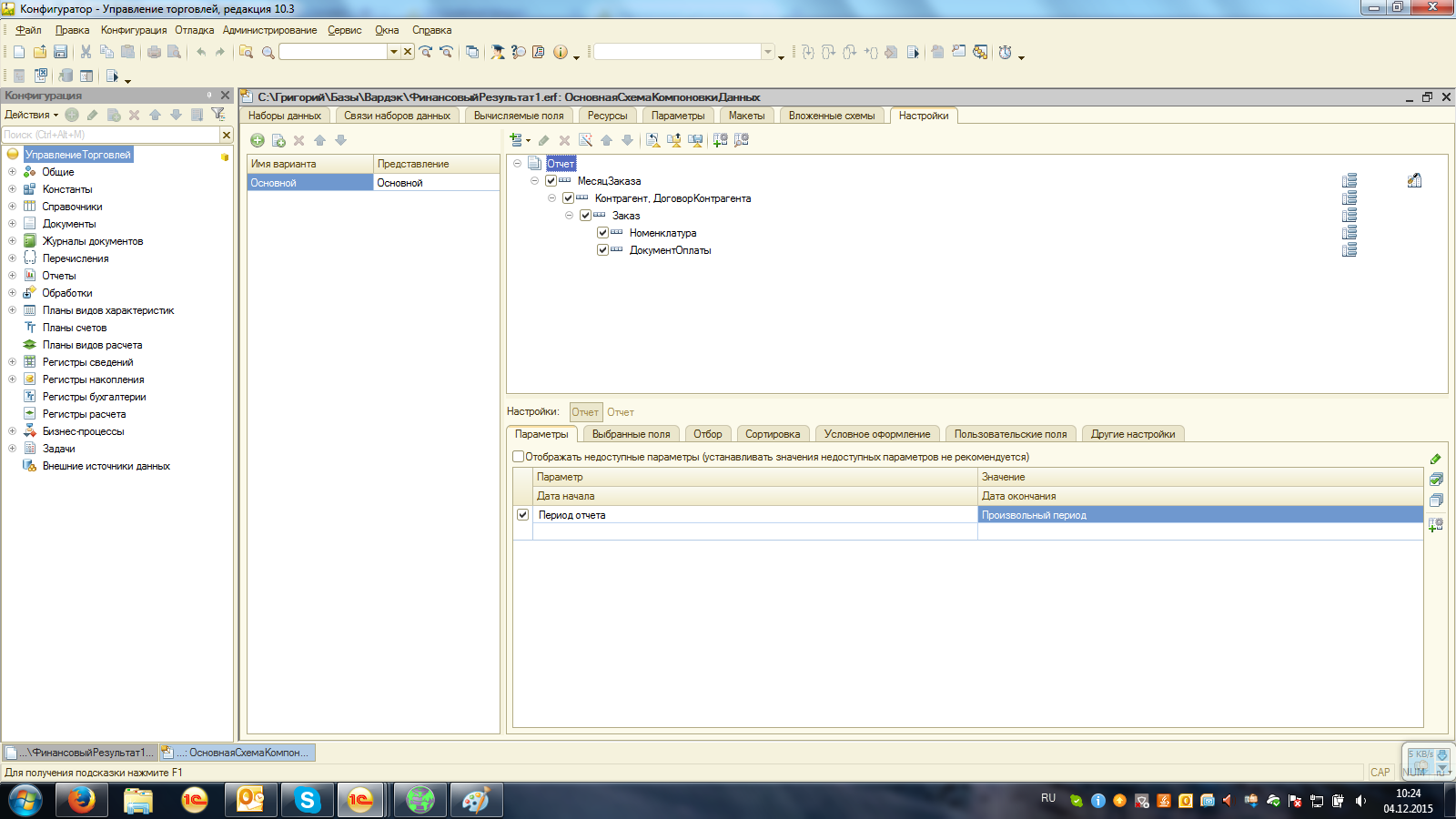Open the add-element dropdown in structure toolbar

[x=521, y=140]
